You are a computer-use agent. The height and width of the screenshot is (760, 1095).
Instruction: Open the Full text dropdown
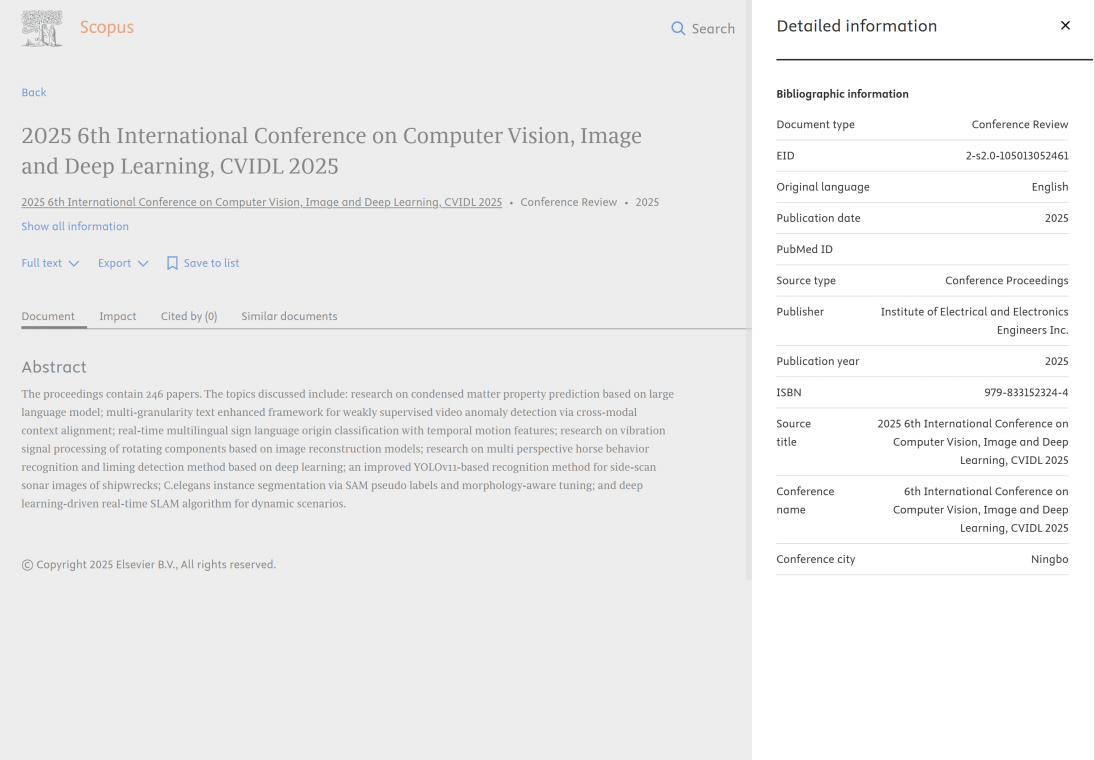[x=50, y=263]
